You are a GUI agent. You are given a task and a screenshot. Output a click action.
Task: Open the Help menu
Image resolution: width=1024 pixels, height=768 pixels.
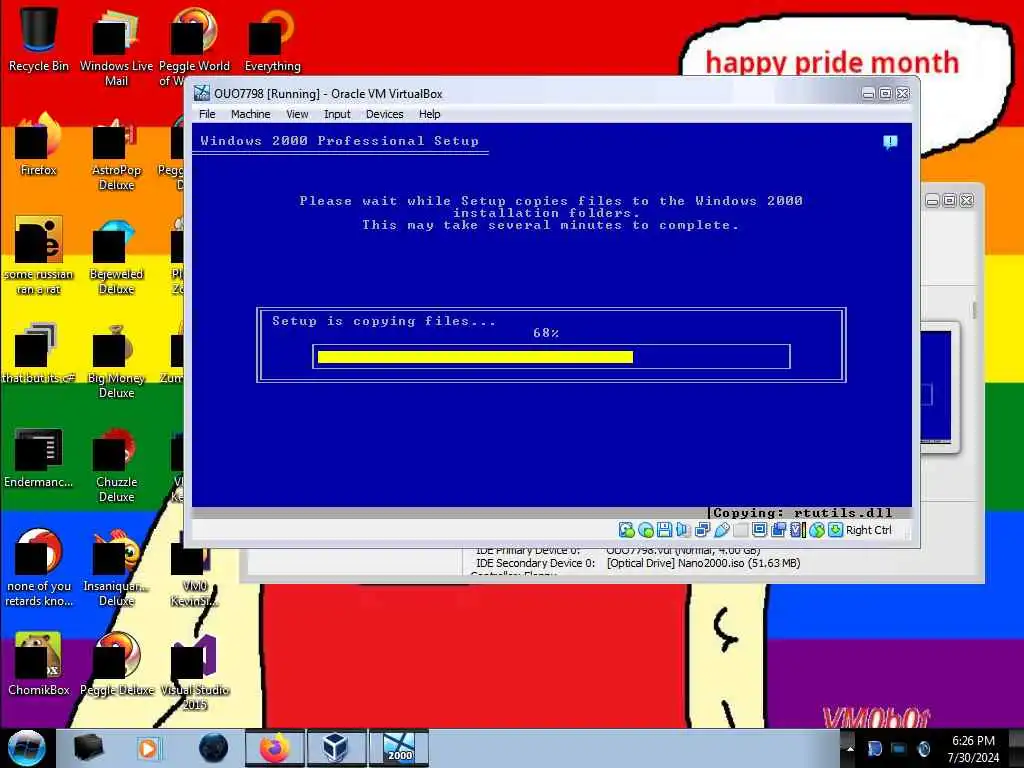click(429, 114)
